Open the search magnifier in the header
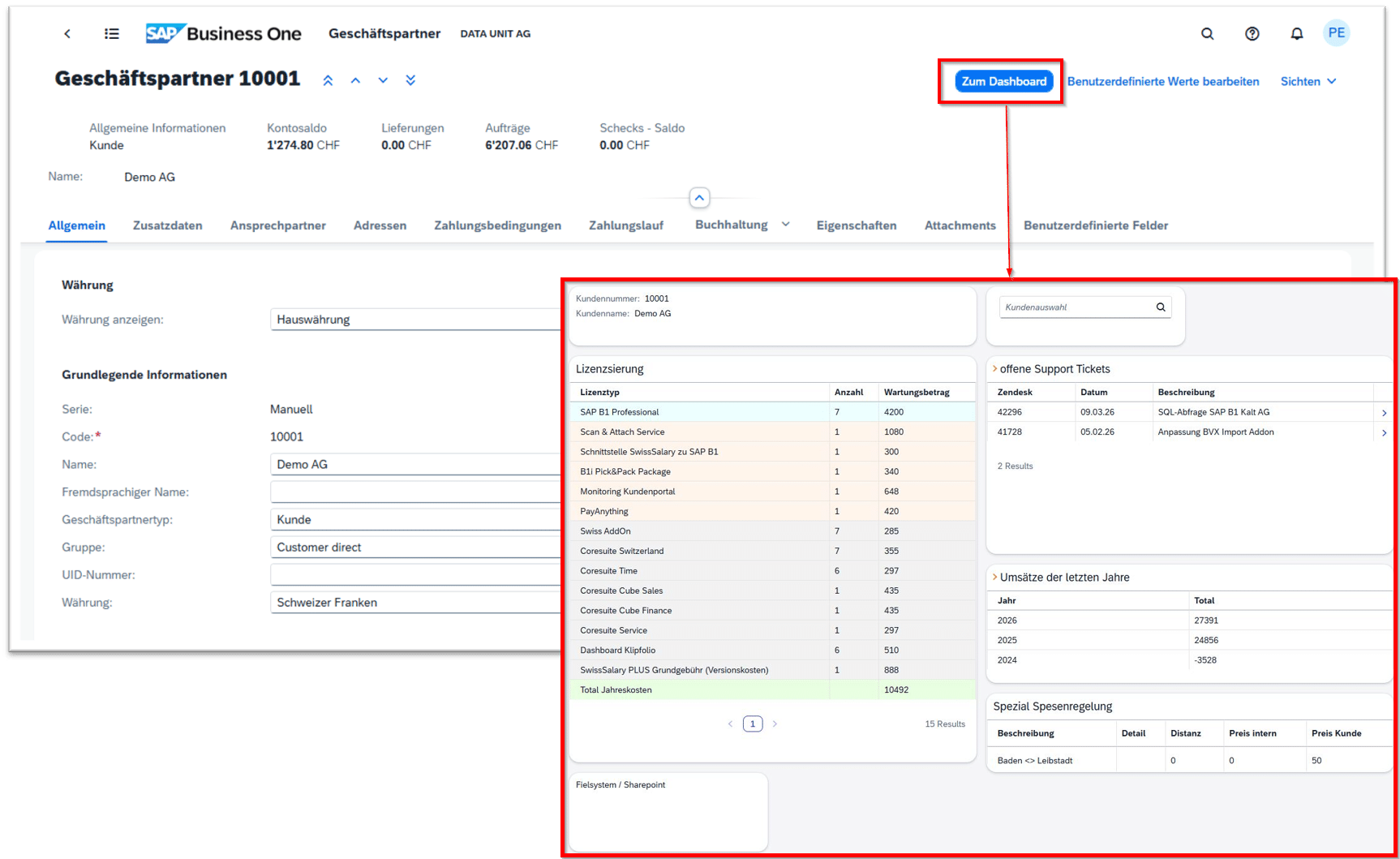Viewport: 1400px width, 859px height. click(1208, 34)
